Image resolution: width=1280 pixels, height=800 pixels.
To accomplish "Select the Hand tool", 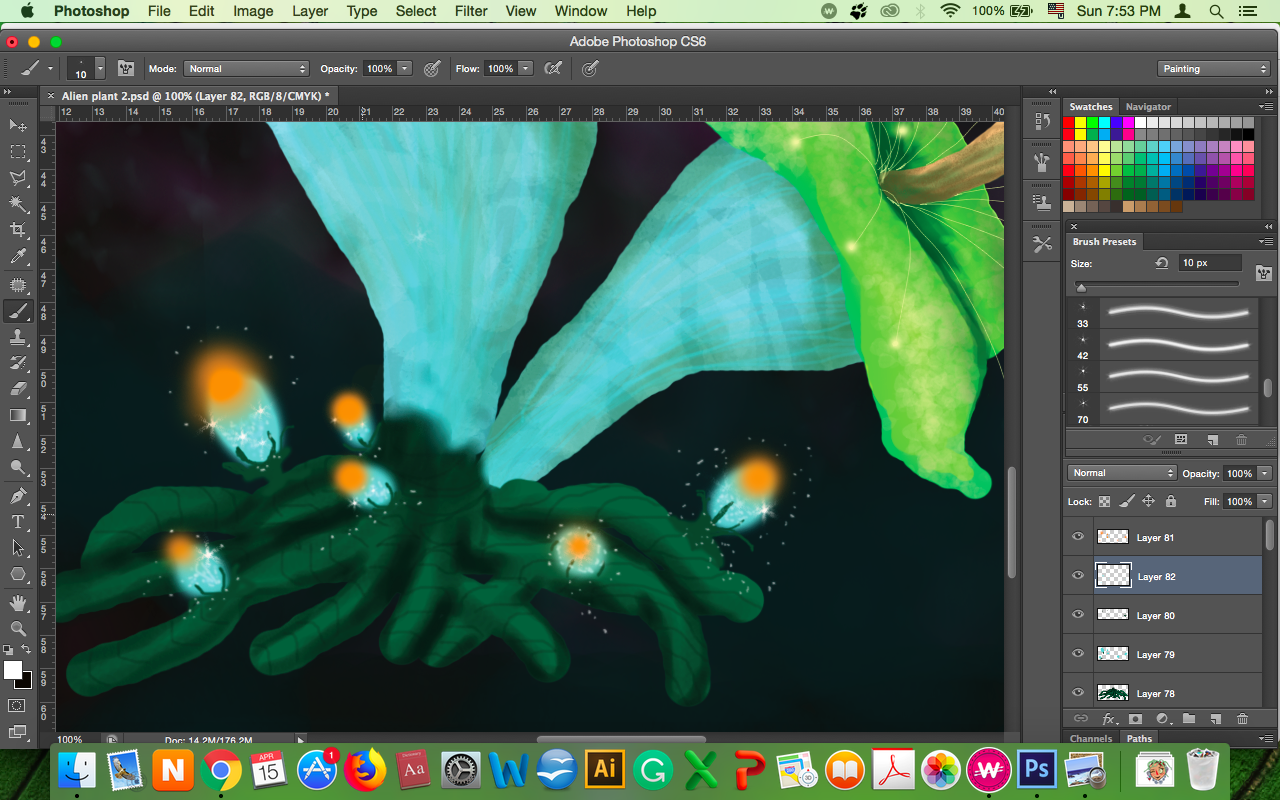I will (x=18, y=602).
